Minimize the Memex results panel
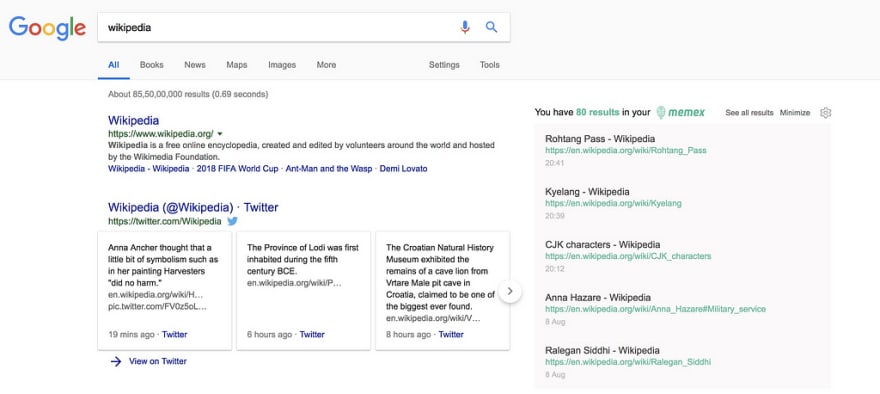Viewport: 880px width, 394px height. [795, 113]
